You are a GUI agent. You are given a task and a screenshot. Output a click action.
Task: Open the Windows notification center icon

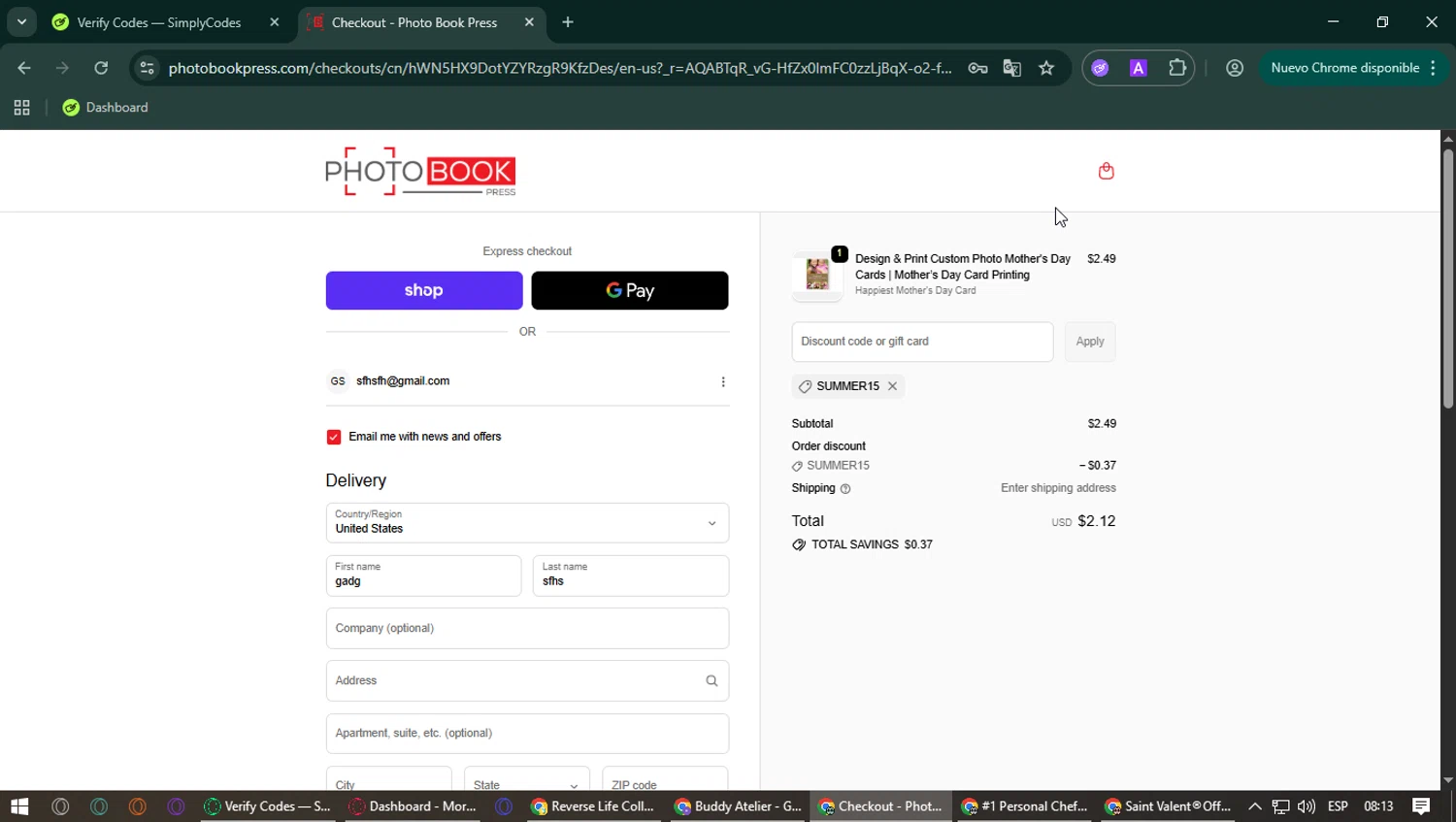1421,806
